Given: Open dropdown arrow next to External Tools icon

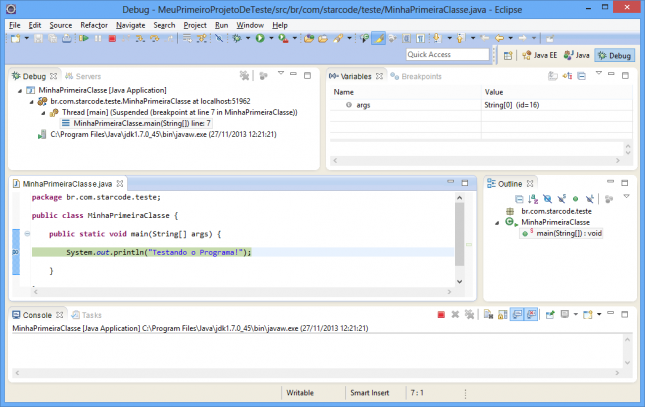Looking at the screenshot, I should pyautogui.click(x=295, y=38).
